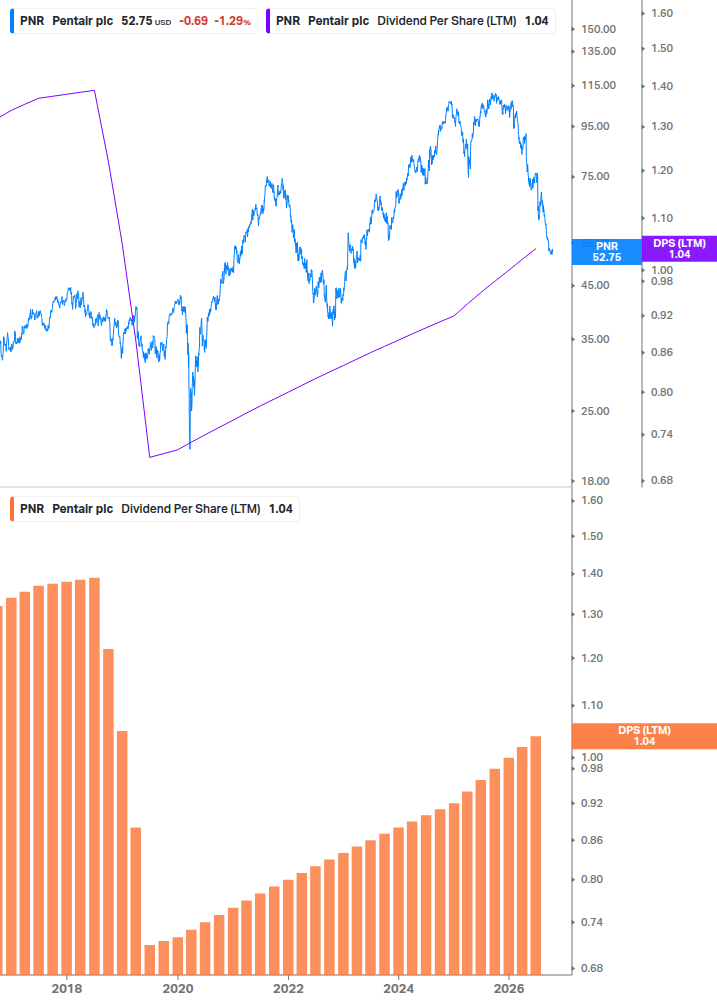Image resolution: width=717 pixels, height=1005 pixels.
Task: Click the orange DPS (LTM) 1.04 tag
Action: tap(644, 736)
